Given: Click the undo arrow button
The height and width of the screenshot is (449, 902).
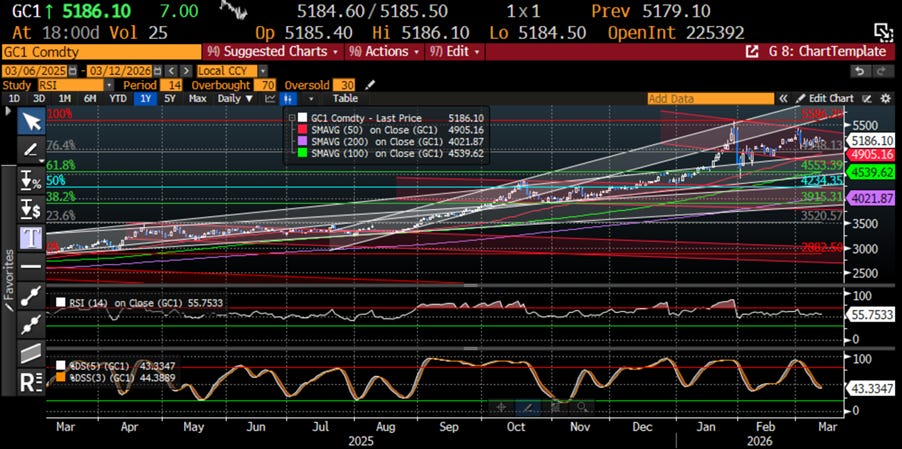Looking at the screenshot, I should 860,71.
